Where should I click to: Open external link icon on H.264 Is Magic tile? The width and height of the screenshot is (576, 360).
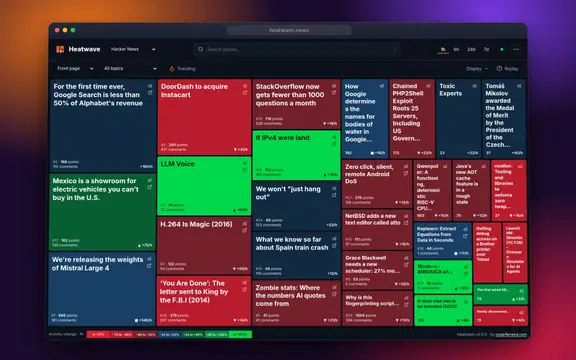[244, 230]
